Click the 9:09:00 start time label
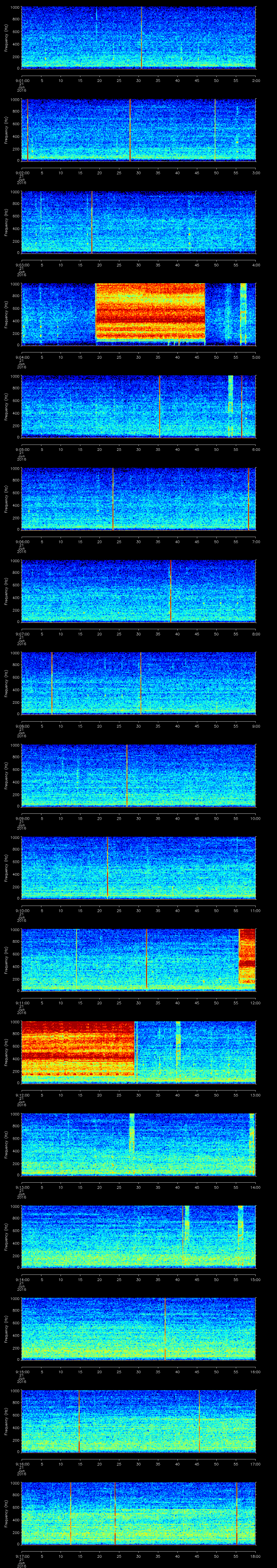The width and height of the screenshot is (277, 1568). pyautogui.click(x=22, y=818)
